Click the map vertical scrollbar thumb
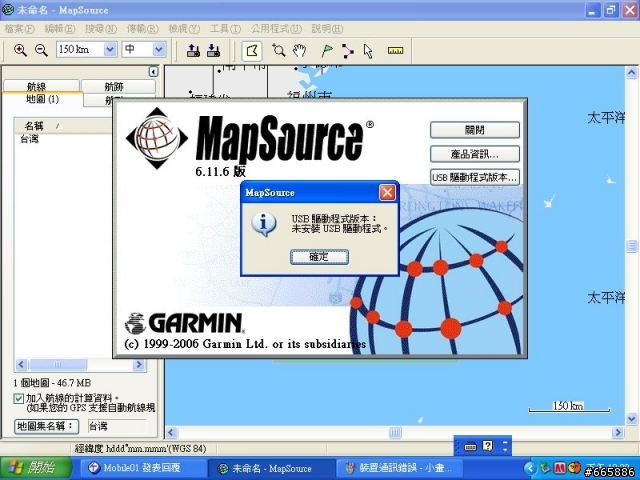 coord(631,246)
